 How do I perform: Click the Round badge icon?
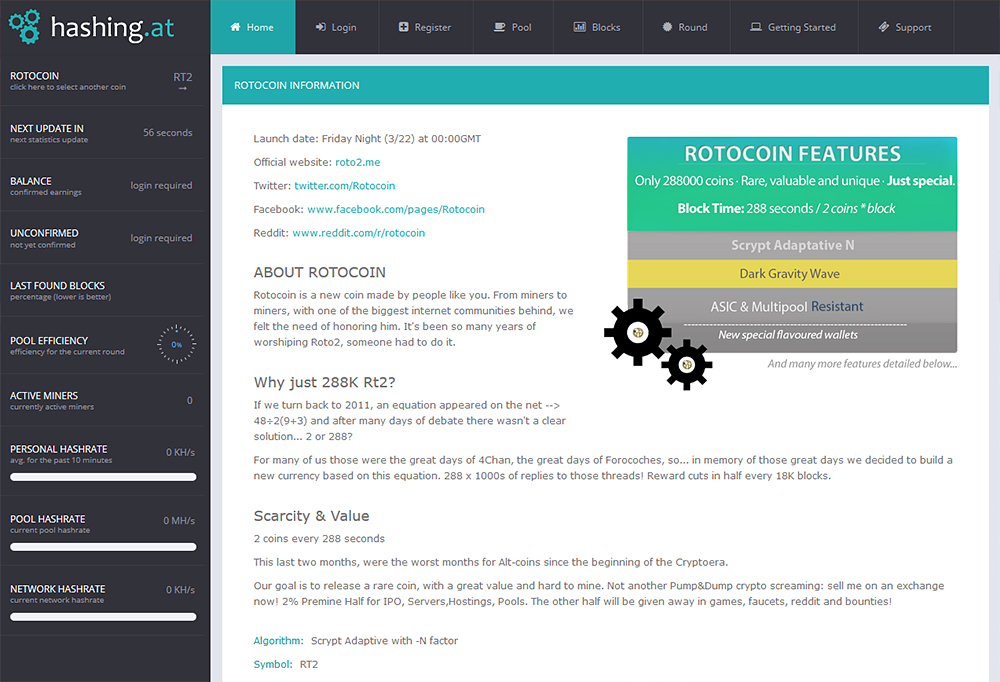667,27
